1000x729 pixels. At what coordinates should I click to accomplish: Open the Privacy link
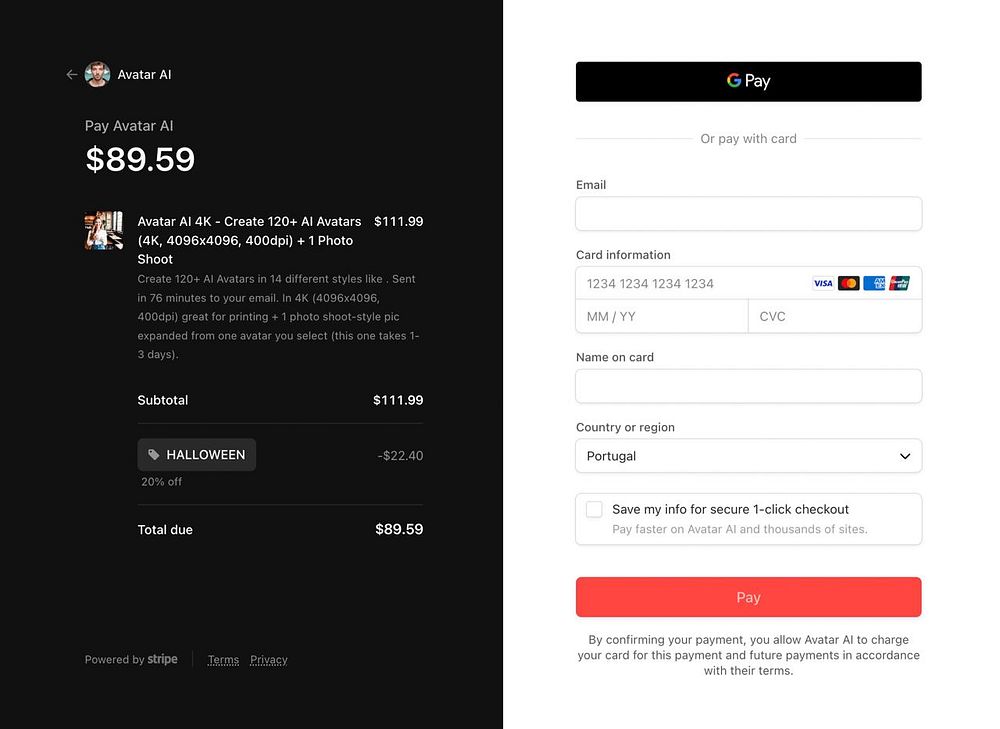(269, 660)
